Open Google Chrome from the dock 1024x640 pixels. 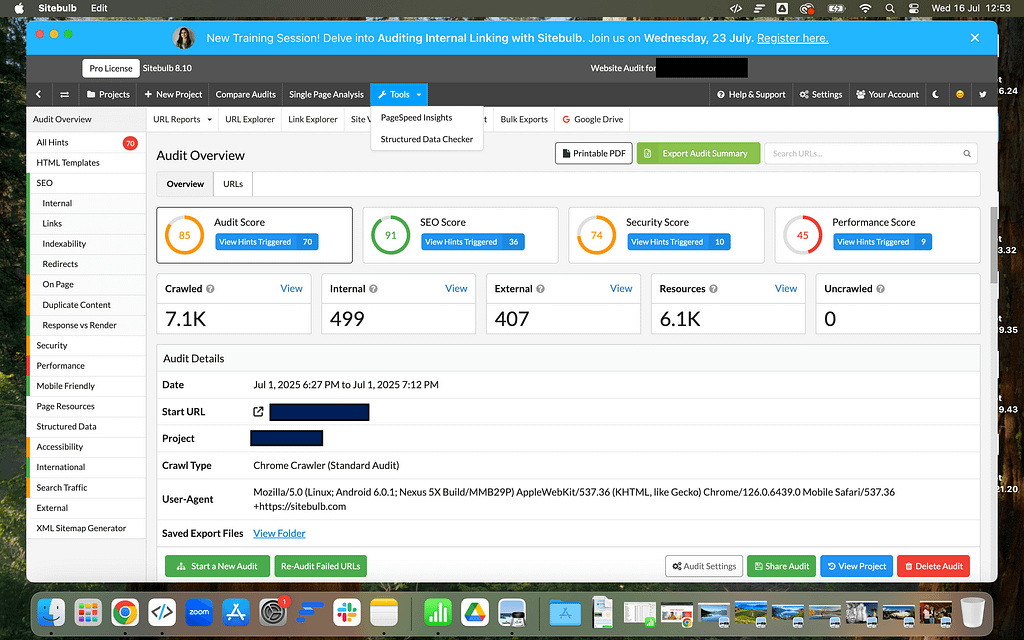tap(125, 611)
